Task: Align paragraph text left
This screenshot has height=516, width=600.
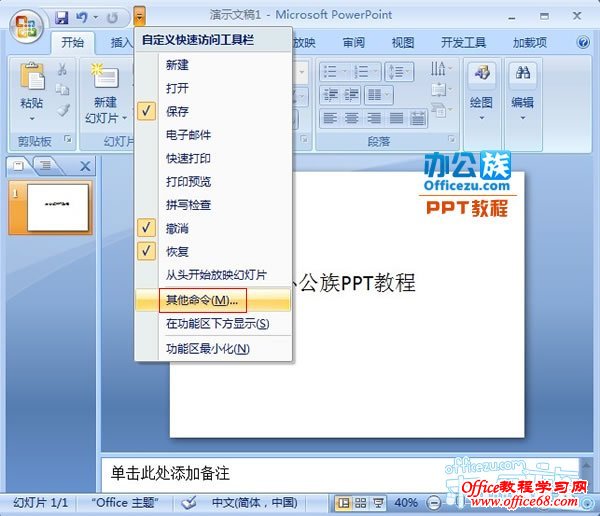Action: (x=330, y=118)
